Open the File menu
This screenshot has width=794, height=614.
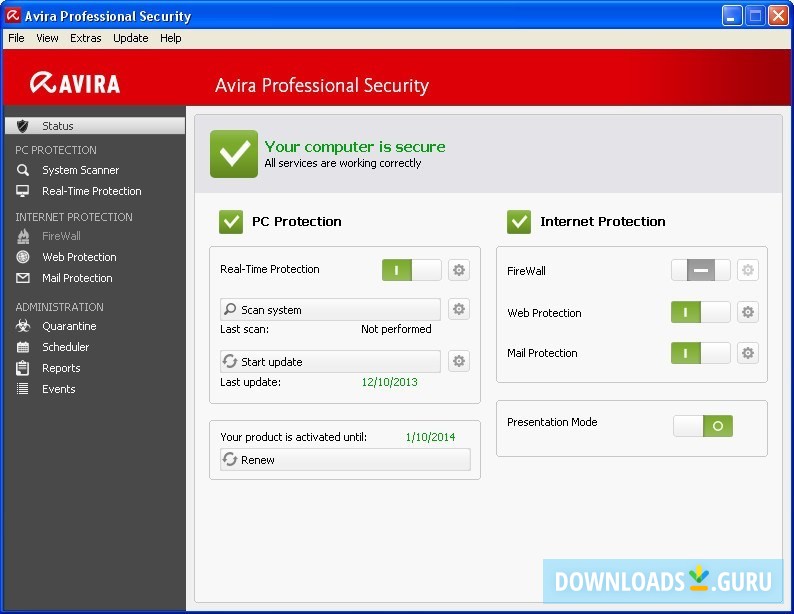pyautogui.click(x=16, y=38)
